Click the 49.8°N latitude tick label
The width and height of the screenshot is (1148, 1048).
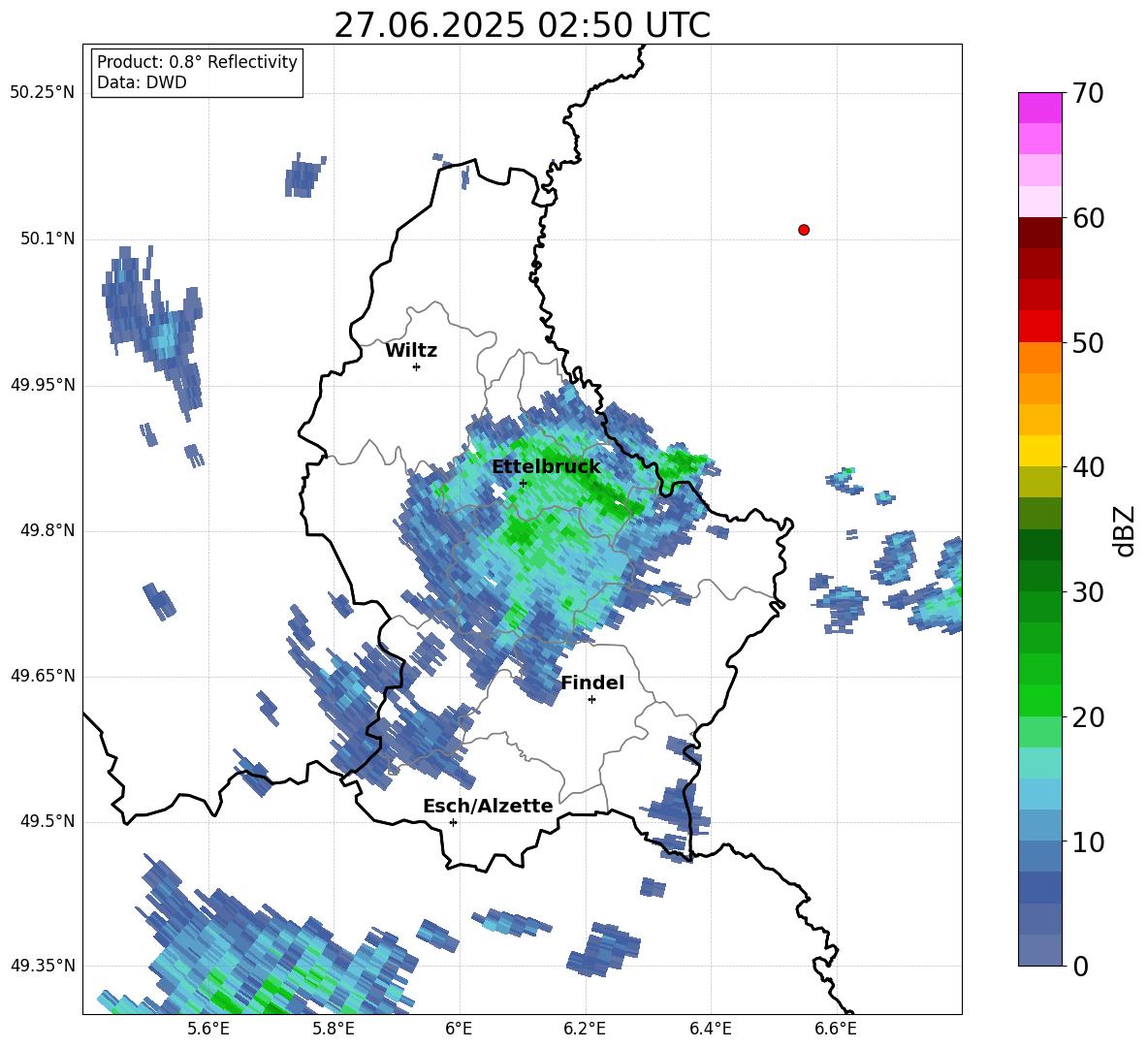point(47,530)
